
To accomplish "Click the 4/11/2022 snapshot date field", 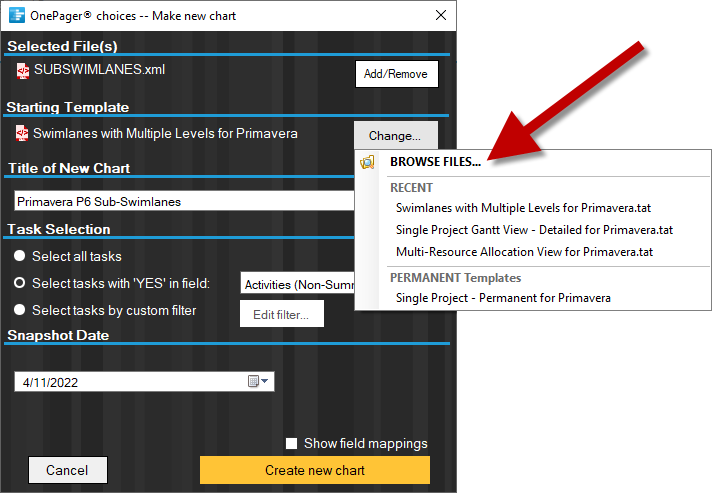I will pos(144,382).
